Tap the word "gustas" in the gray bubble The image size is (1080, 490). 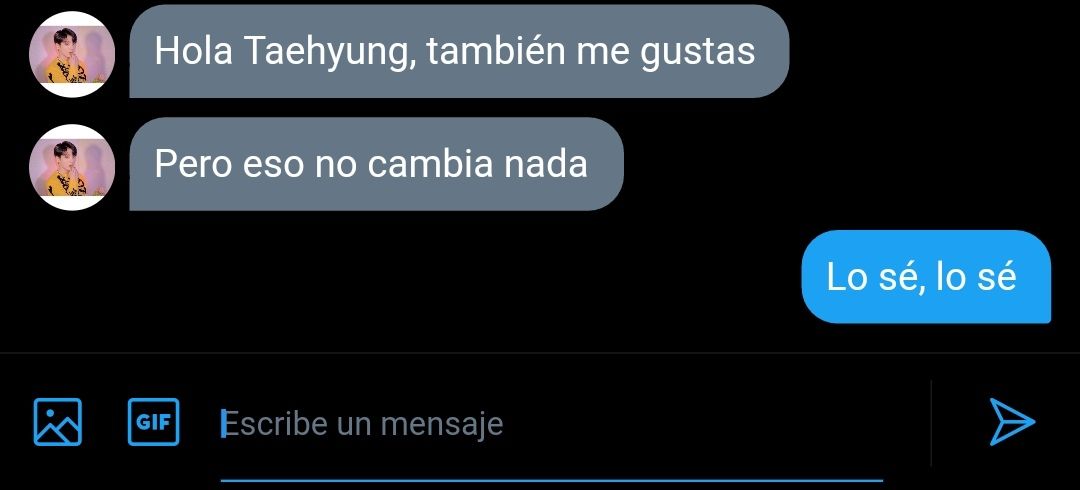click(x=697, y=53)
